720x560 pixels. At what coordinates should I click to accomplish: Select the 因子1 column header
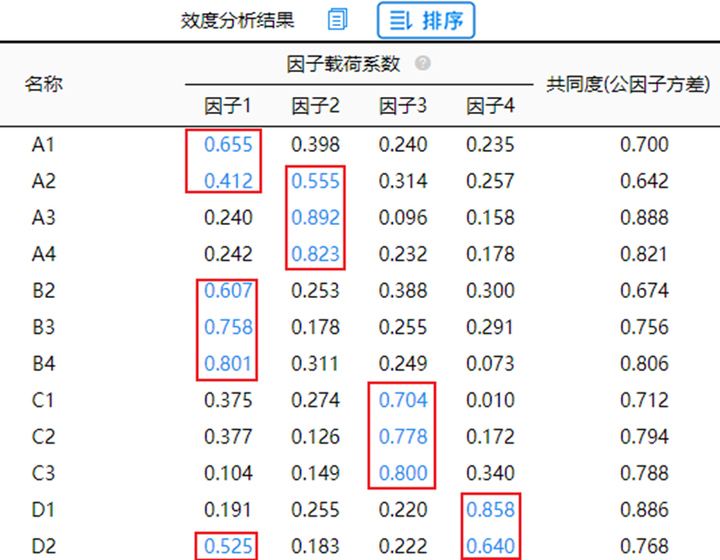[x=228, y=106]
